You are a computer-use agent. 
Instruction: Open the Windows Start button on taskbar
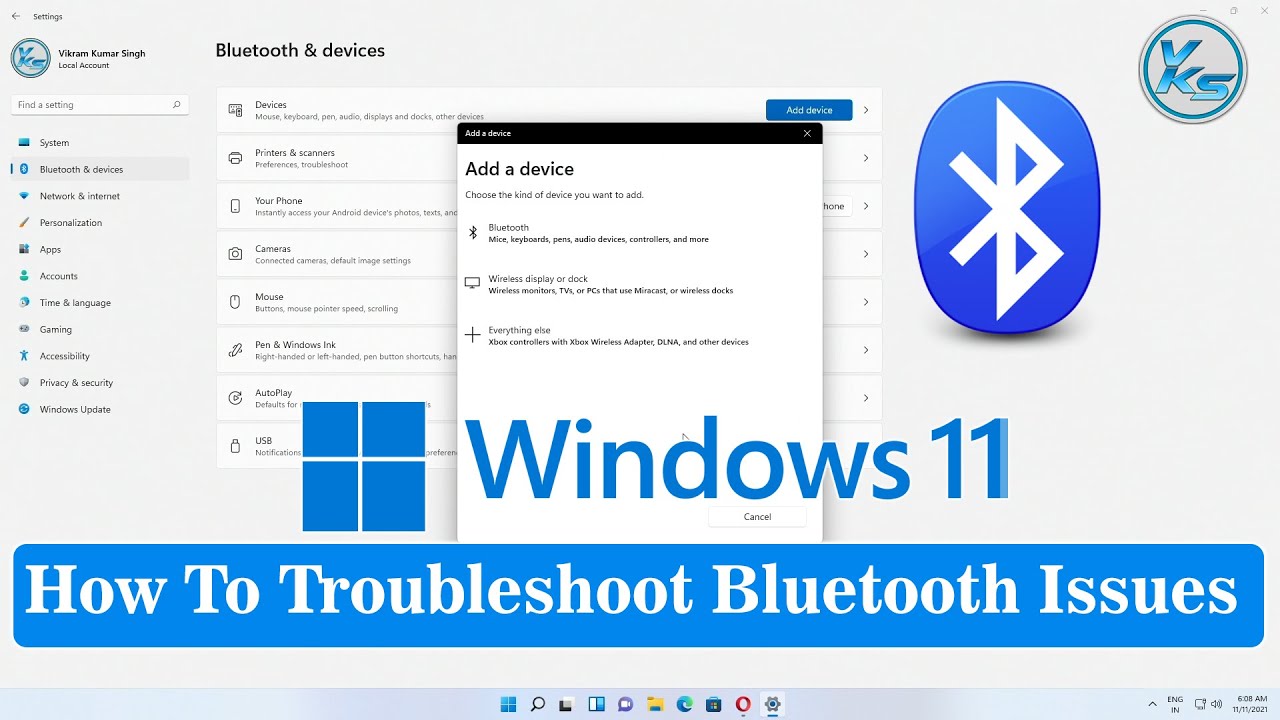[x=508, y=704]
